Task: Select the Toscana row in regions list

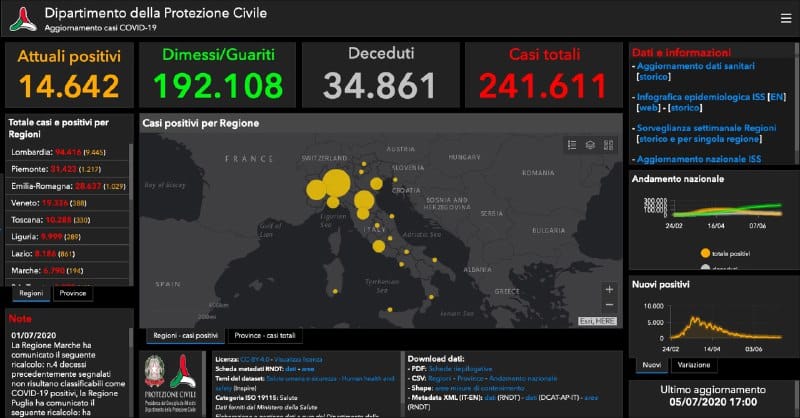Action: point(67,220)
